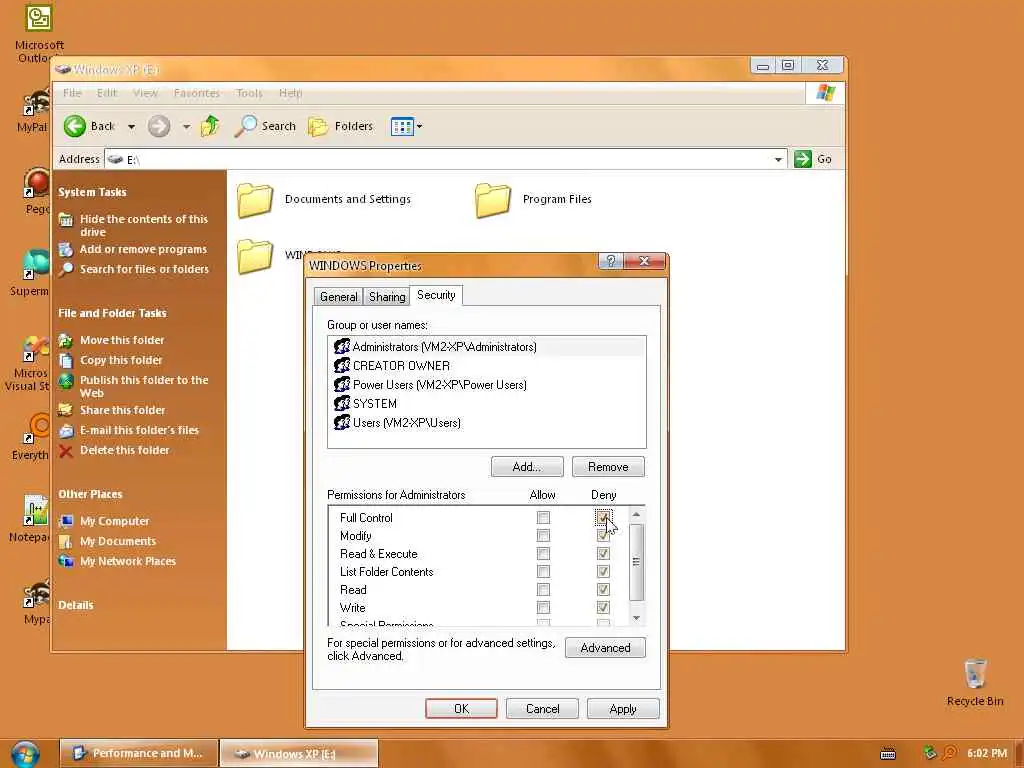Check Allow for Modify
1024x768 pixels.
543,536
